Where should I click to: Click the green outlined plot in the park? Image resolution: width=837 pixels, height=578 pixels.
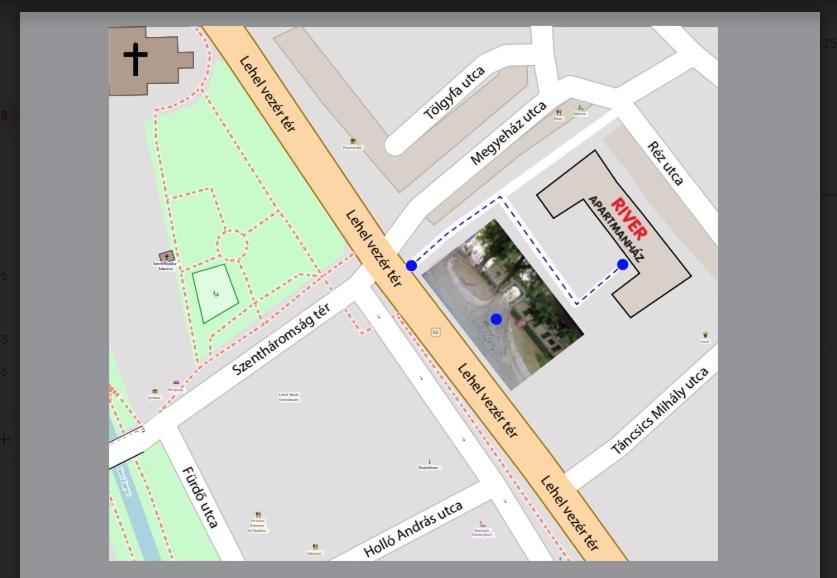tap(215, 294)
